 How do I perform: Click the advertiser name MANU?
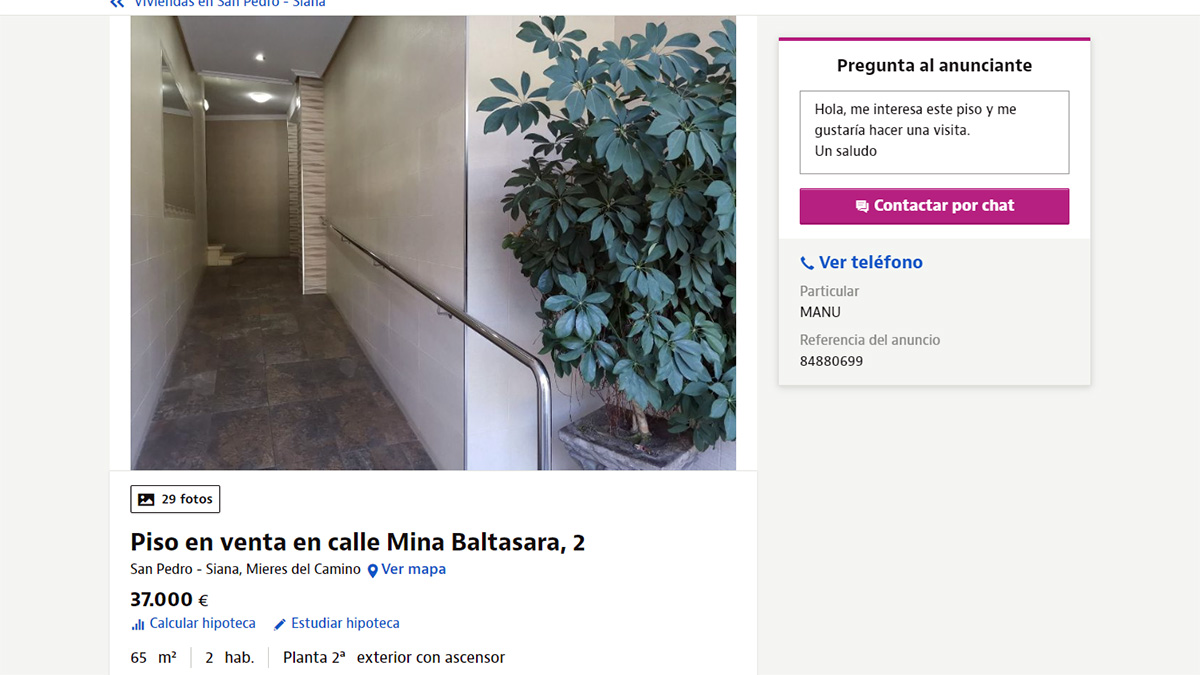coord(820,312)
